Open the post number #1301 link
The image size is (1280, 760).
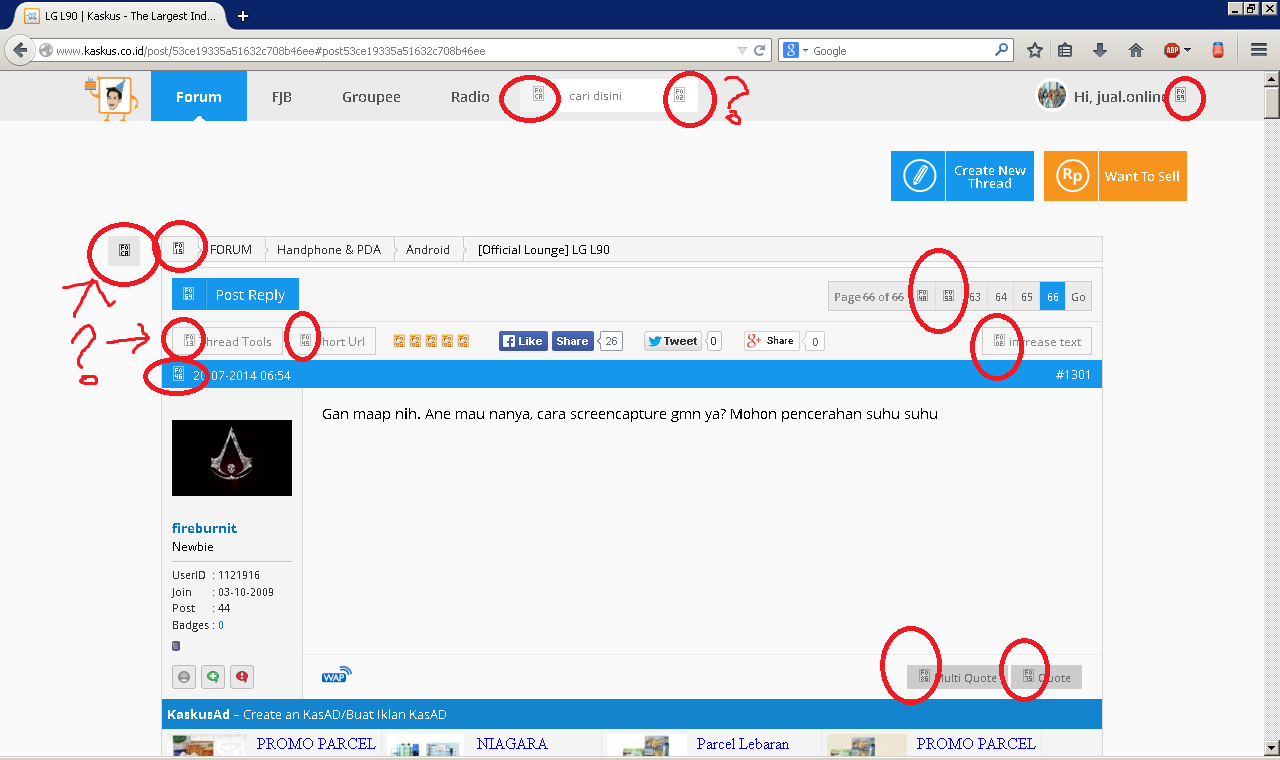[1073, 375]
